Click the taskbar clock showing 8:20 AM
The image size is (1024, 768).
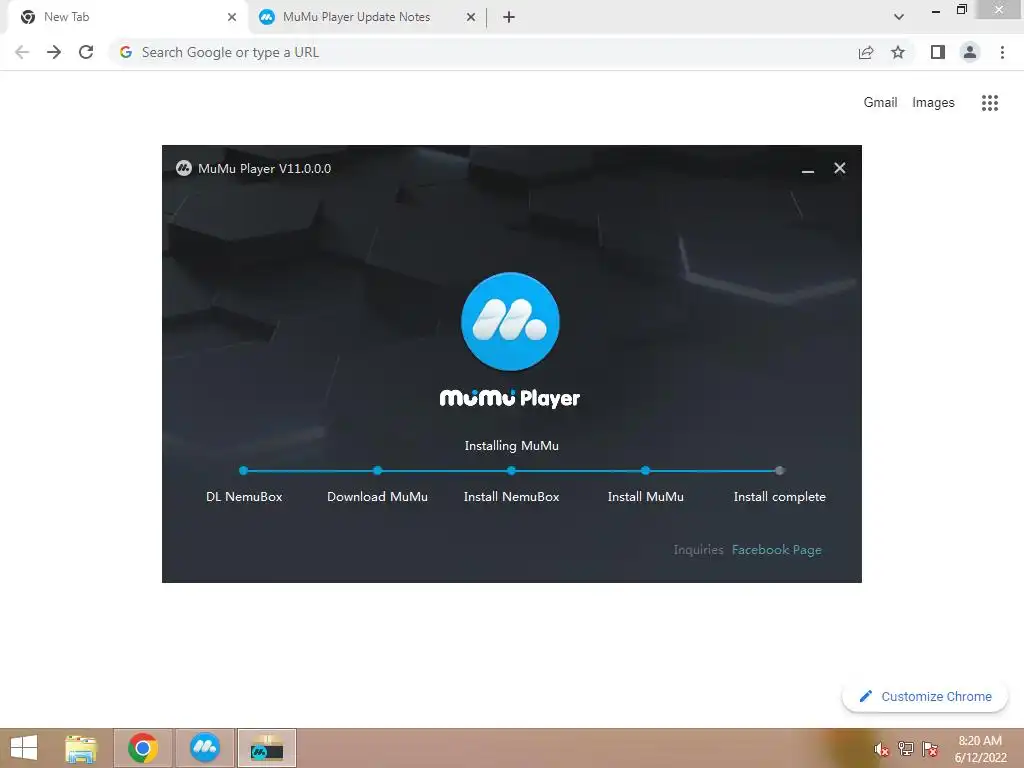click(980, 749)
